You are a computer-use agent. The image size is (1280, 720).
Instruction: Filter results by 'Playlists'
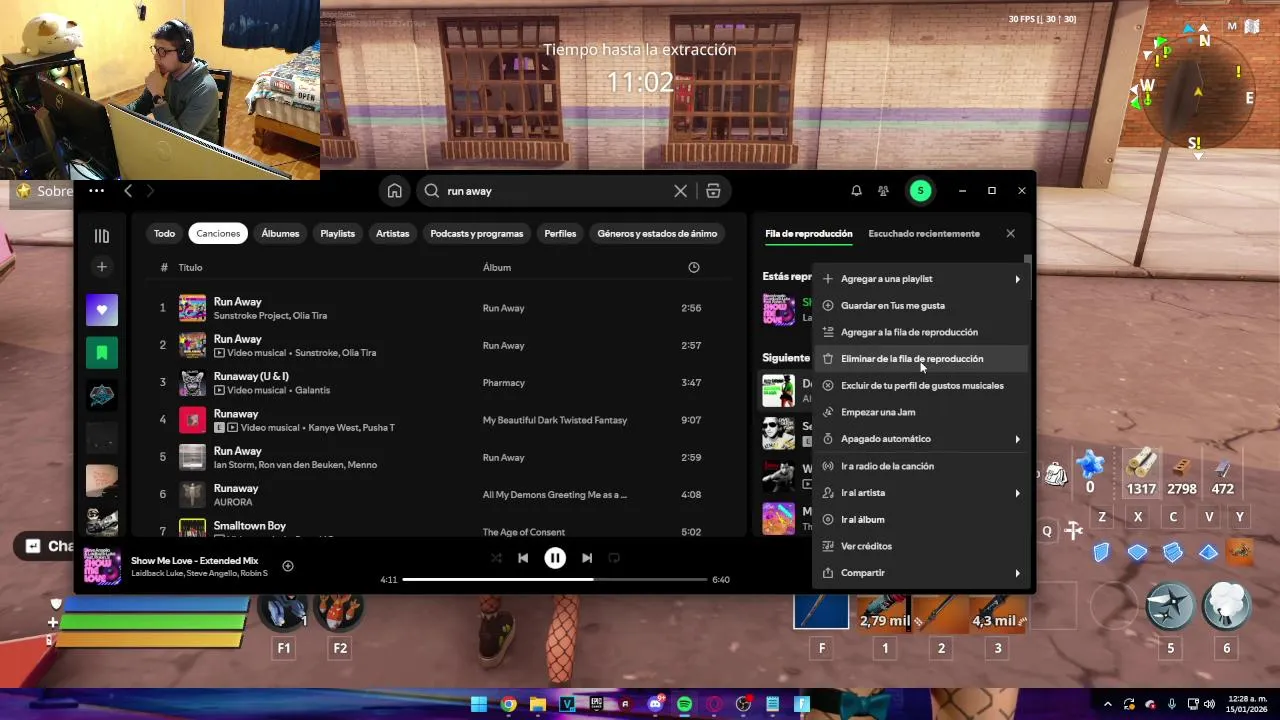point(337,233)
